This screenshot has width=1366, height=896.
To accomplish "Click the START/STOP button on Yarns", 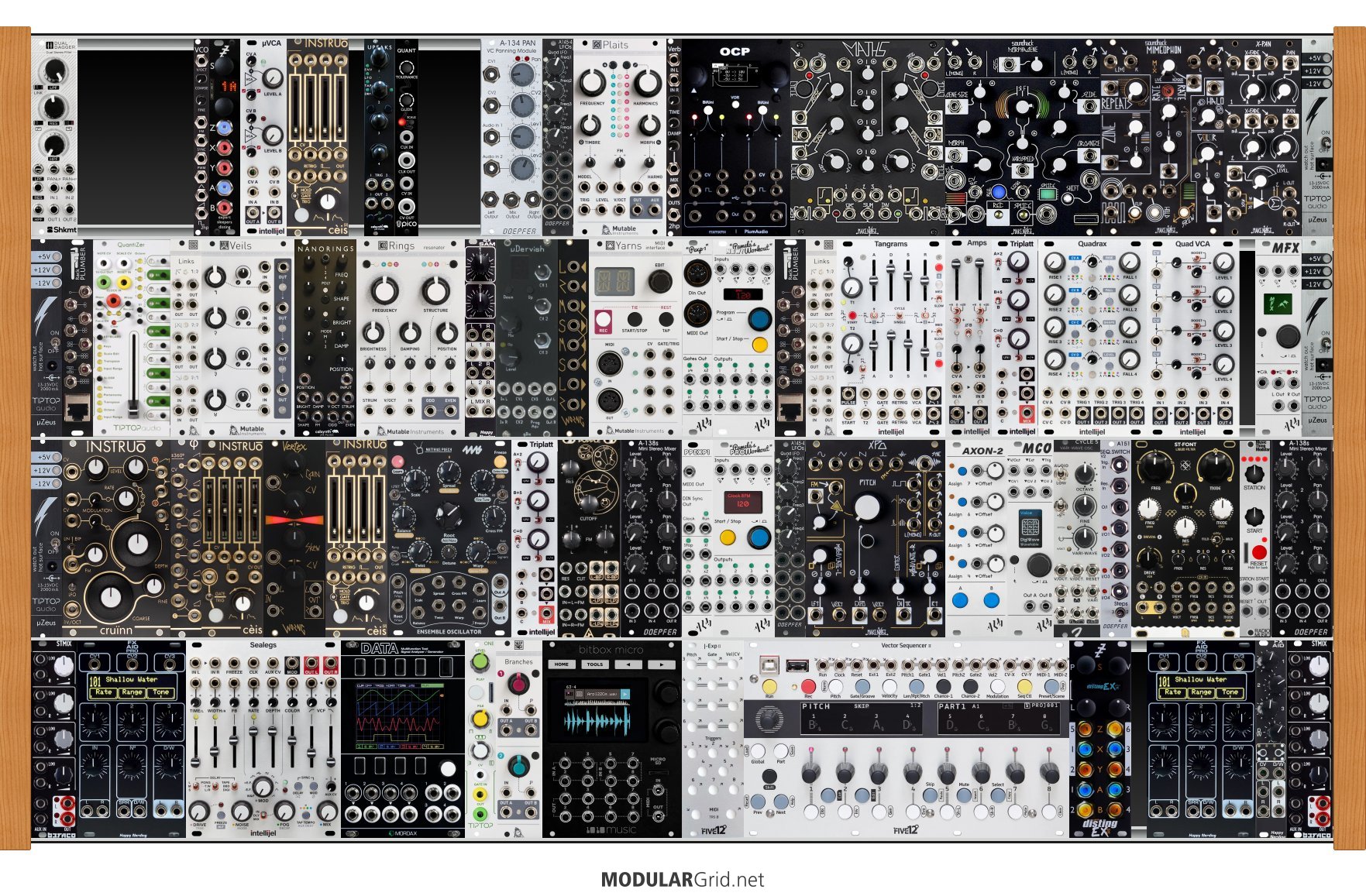I will pyautogui.click(x=635, y=318).
